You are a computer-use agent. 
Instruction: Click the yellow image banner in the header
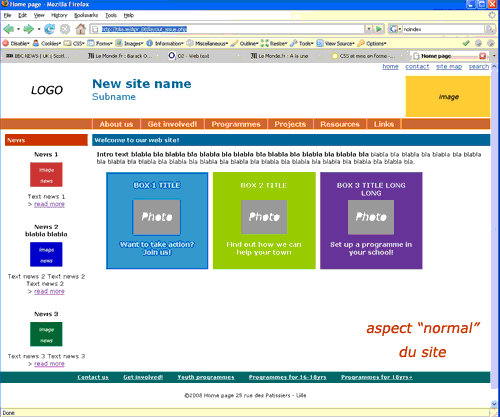click(x=448, y=96)
